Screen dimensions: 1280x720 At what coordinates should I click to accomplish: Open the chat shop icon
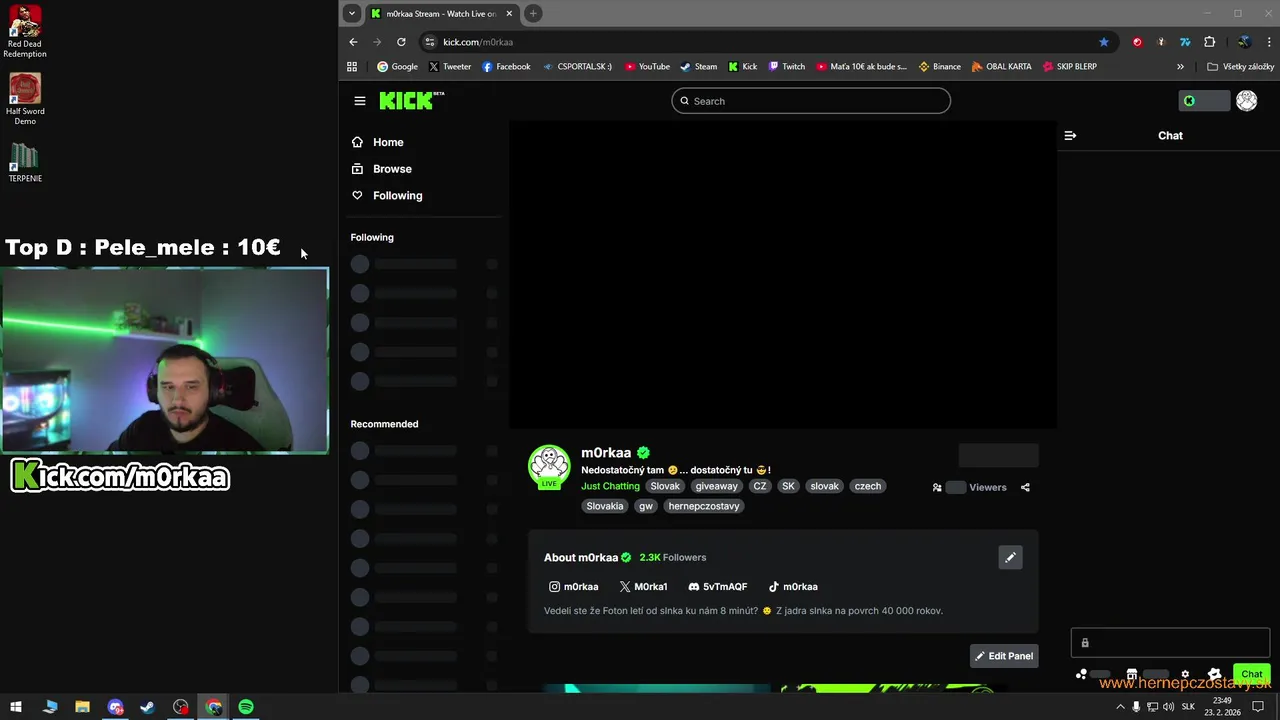point(1131,675)
